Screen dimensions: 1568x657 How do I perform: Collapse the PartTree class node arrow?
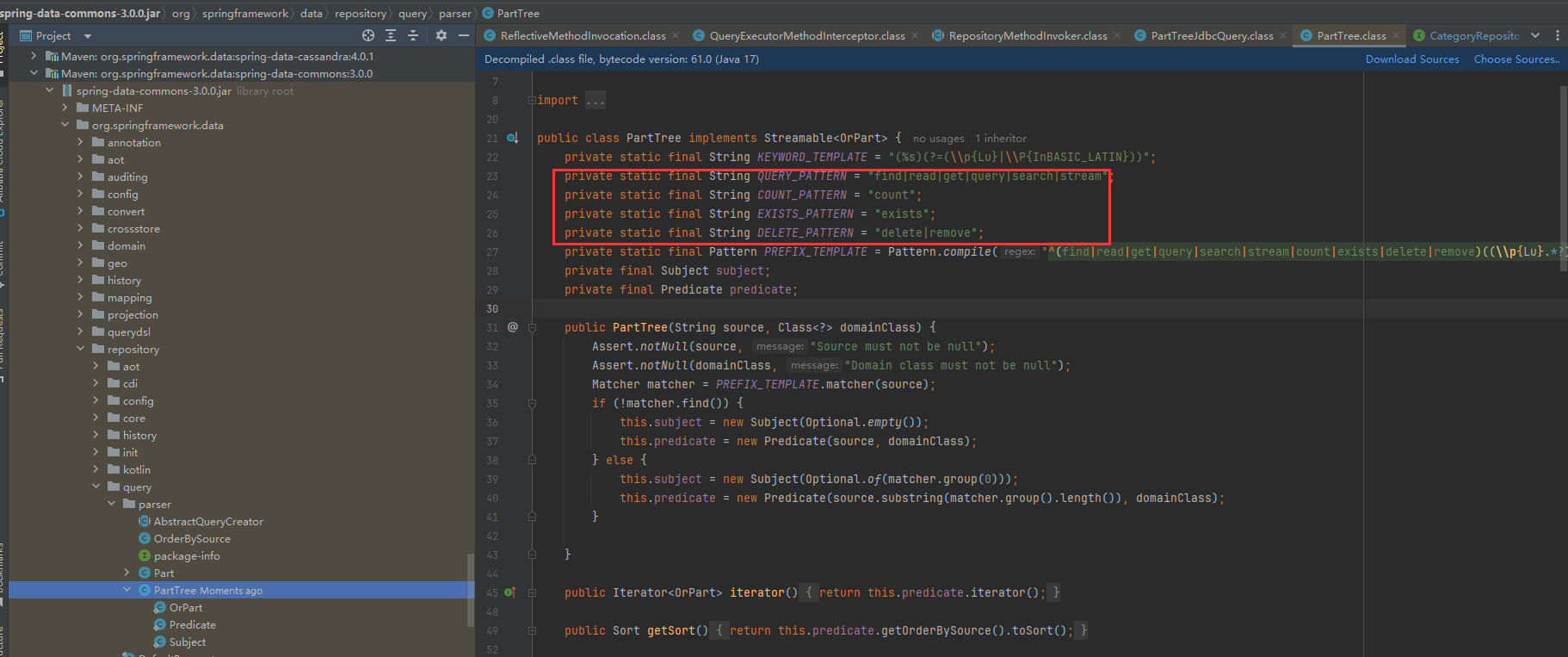tap(127, 590)
